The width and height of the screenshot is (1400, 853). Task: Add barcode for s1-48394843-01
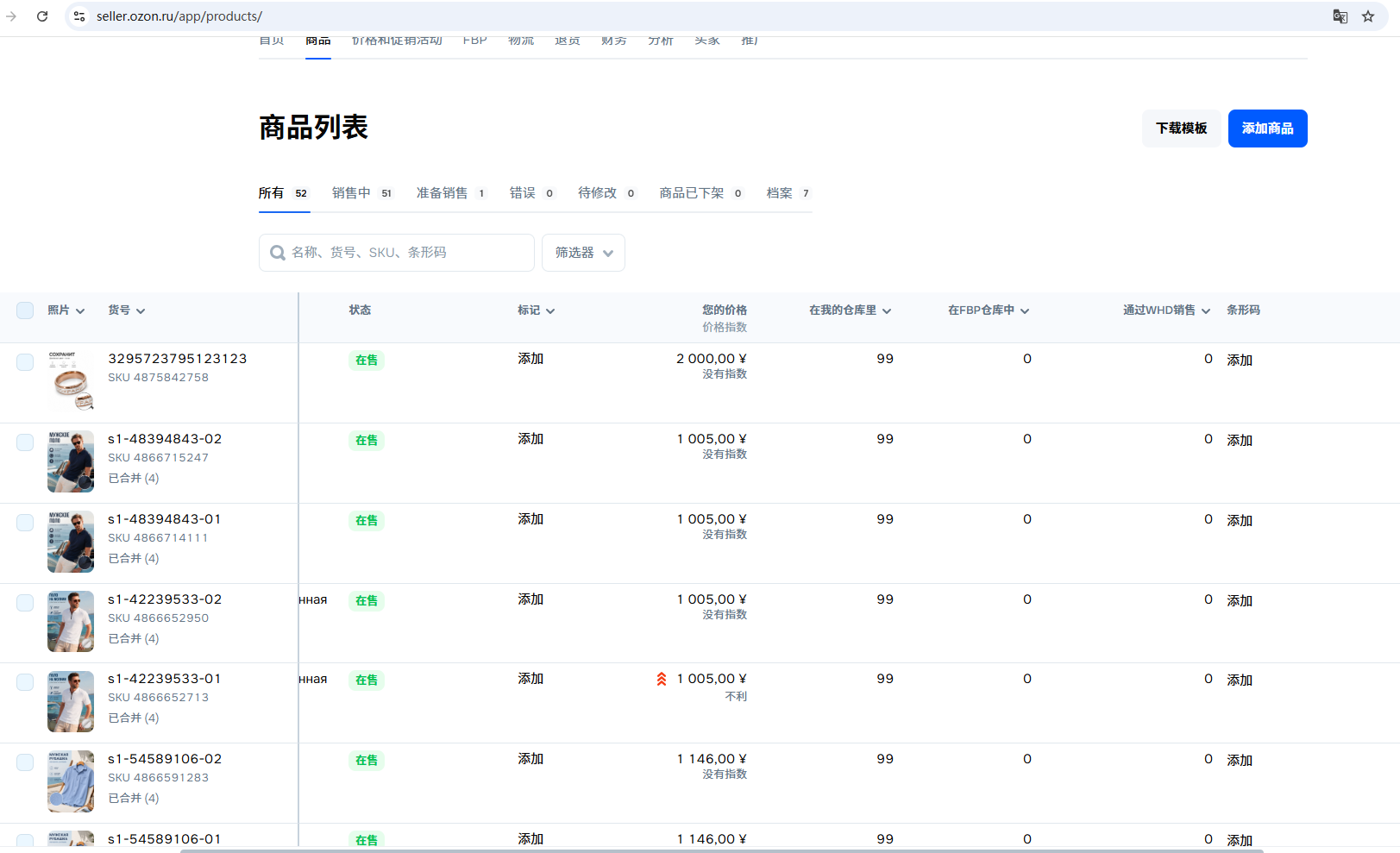1240,521
